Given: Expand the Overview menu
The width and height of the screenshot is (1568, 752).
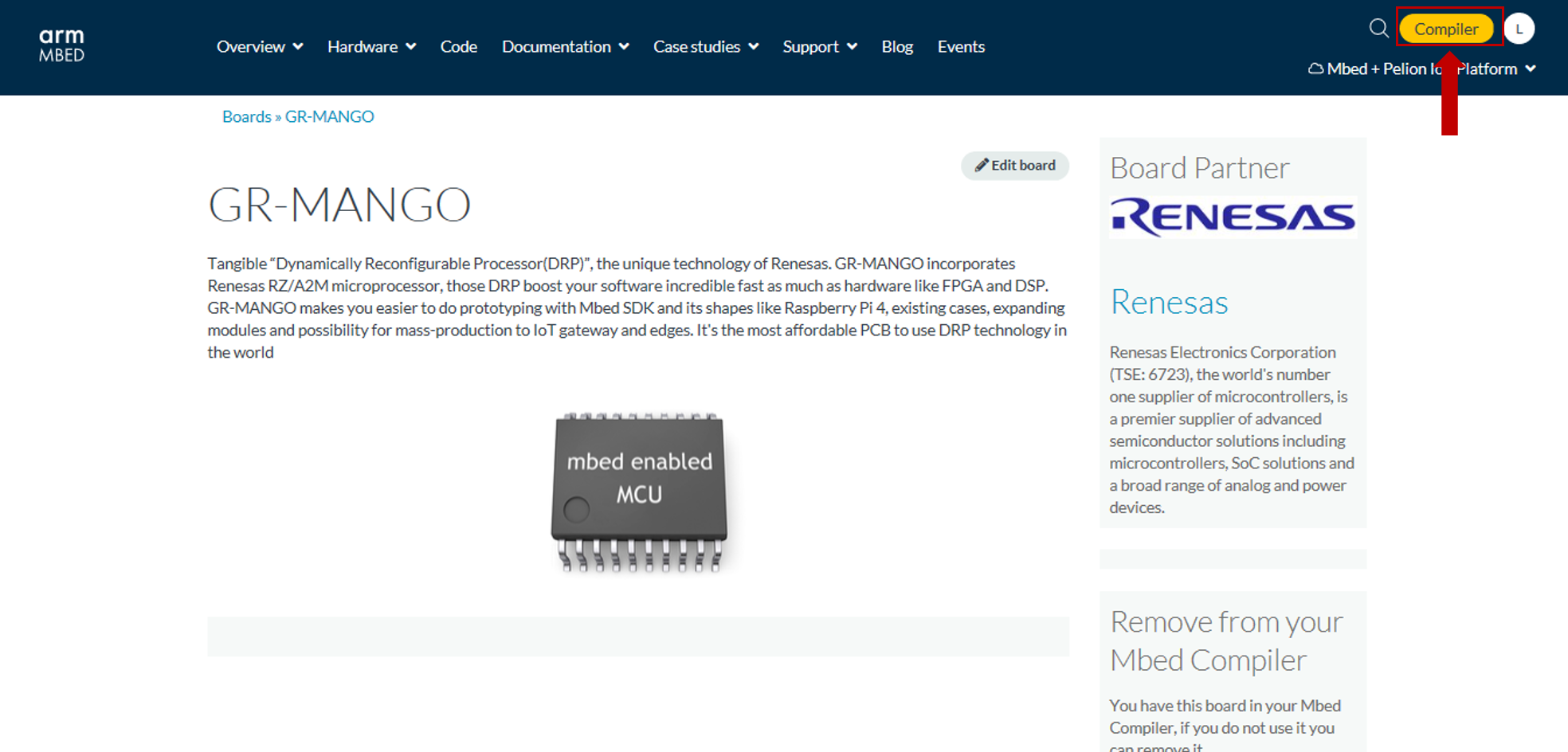Looking at the screenshot, I should point(259,47).
